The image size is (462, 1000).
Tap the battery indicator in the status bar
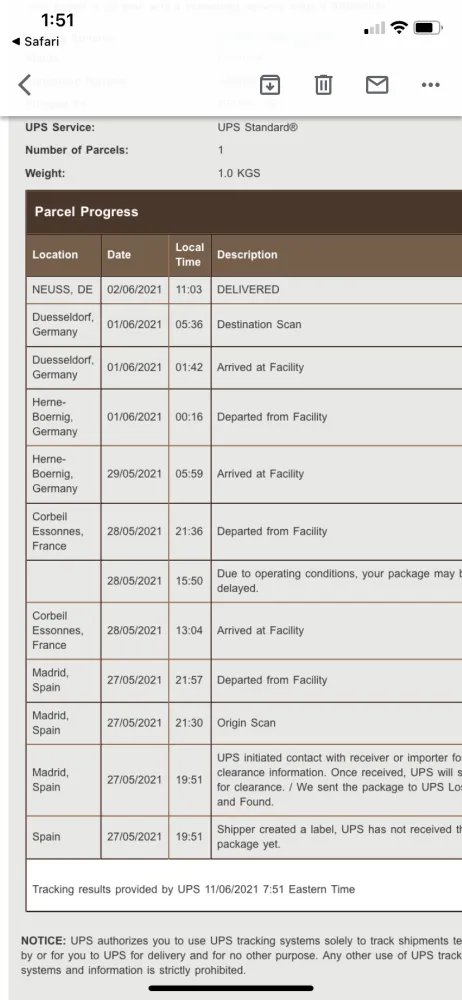[x=428, y=27]
